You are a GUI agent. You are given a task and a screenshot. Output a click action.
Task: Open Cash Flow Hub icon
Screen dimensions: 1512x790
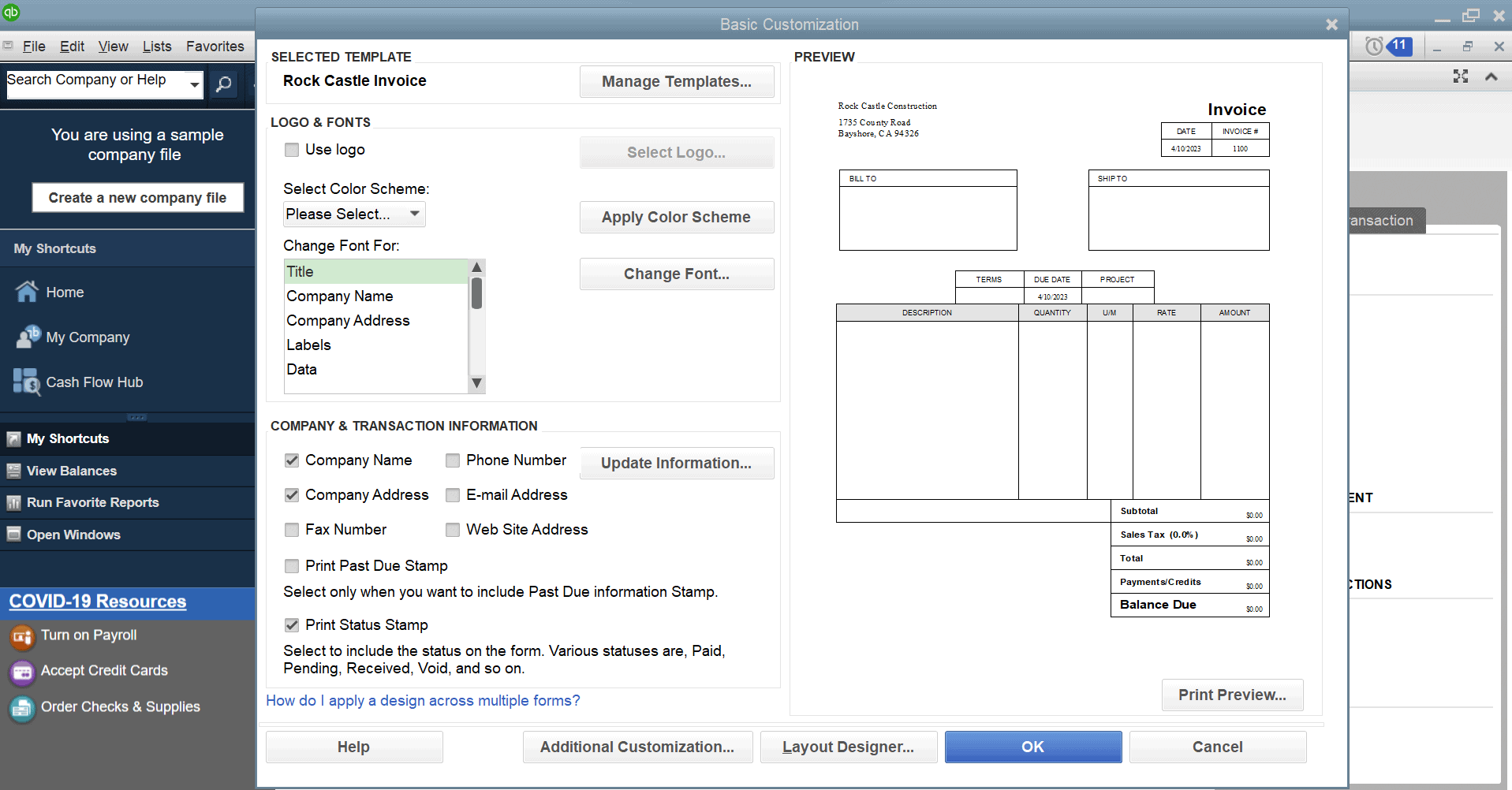pos(27,382)
